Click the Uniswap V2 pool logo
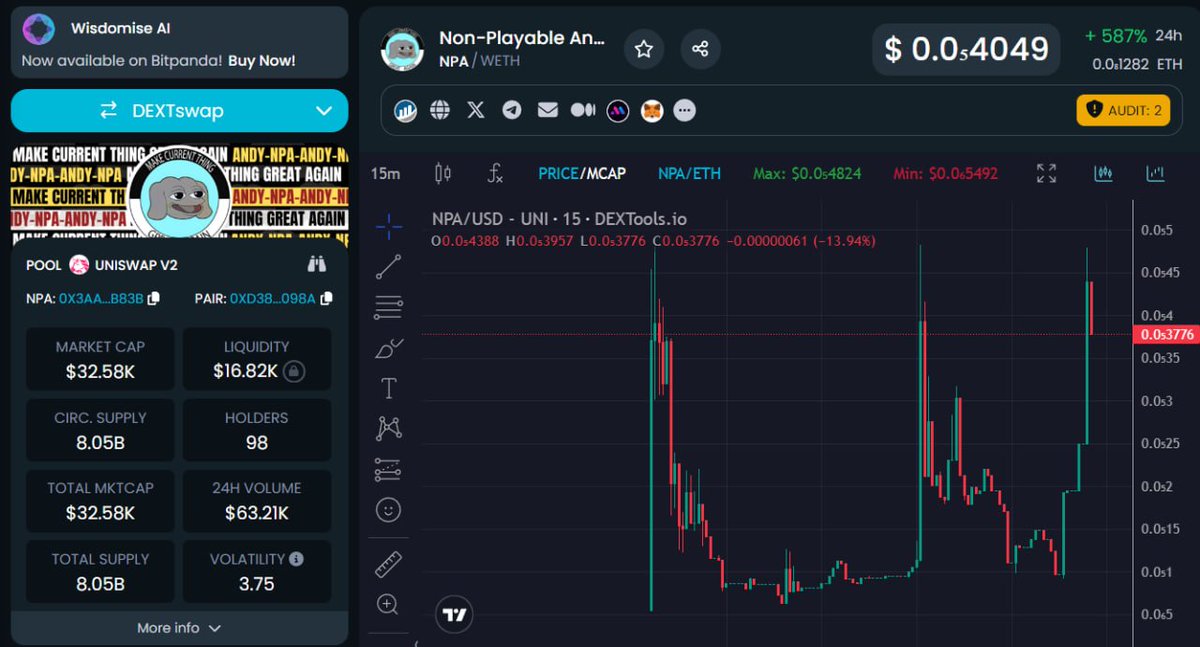This screenshot has width=1200, height=647. tap(79, 266)
